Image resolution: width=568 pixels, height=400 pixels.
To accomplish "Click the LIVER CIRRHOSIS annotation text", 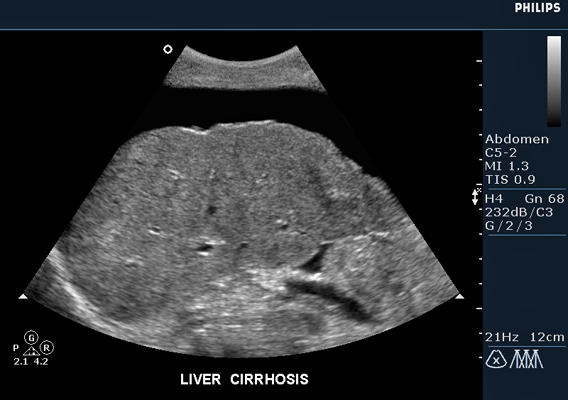I will click(x=245, y=379).
